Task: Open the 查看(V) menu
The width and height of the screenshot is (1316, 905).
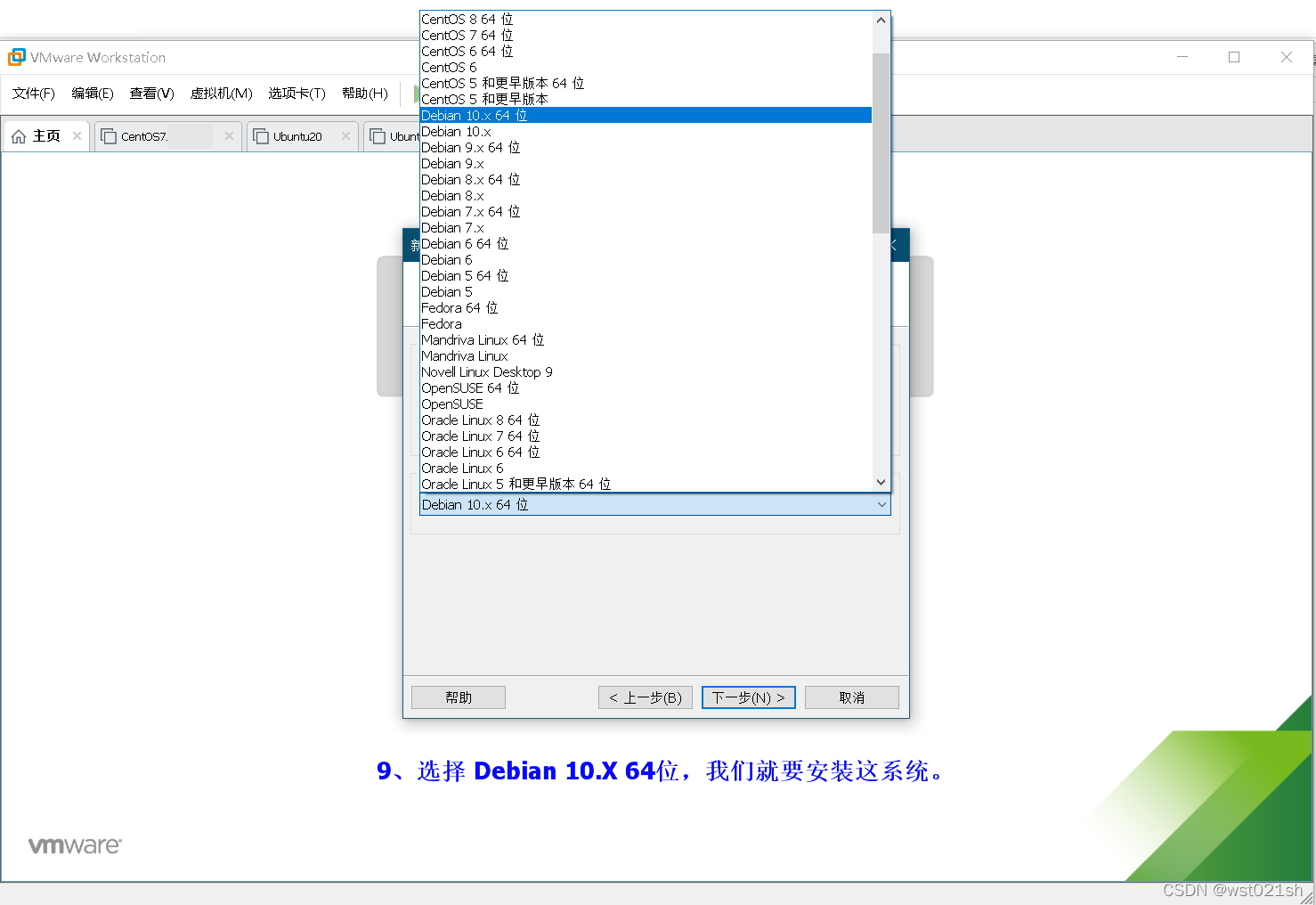Action: (x=151, y=93)
